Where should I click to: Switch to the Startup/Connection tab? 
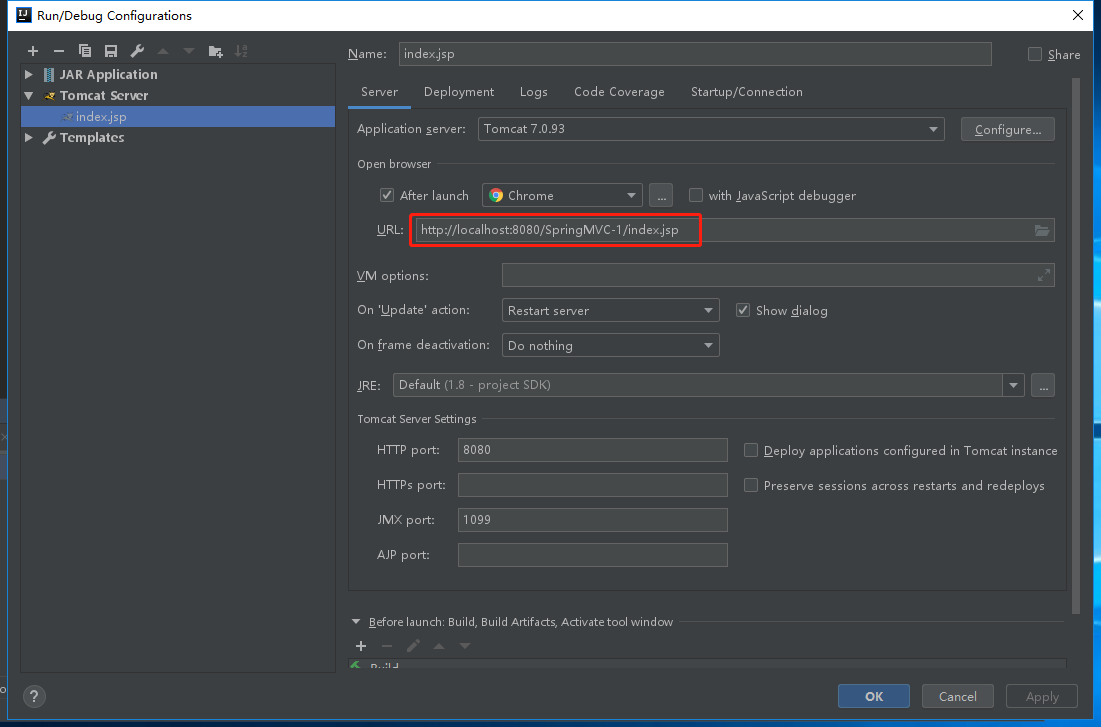click(746, 92)
